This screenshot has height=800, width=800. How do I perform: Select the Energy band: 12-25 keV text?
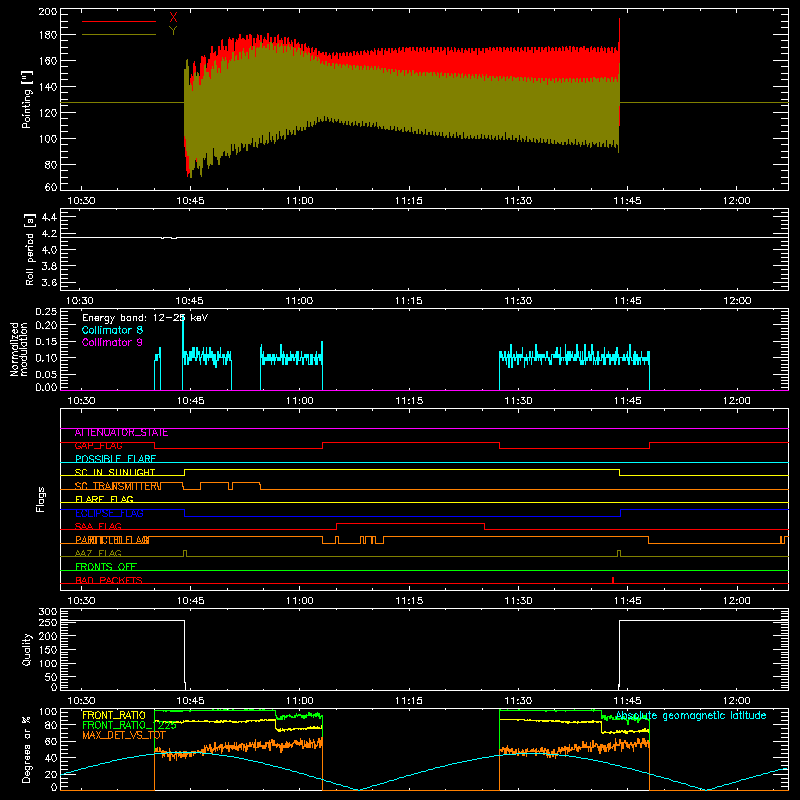145,318
